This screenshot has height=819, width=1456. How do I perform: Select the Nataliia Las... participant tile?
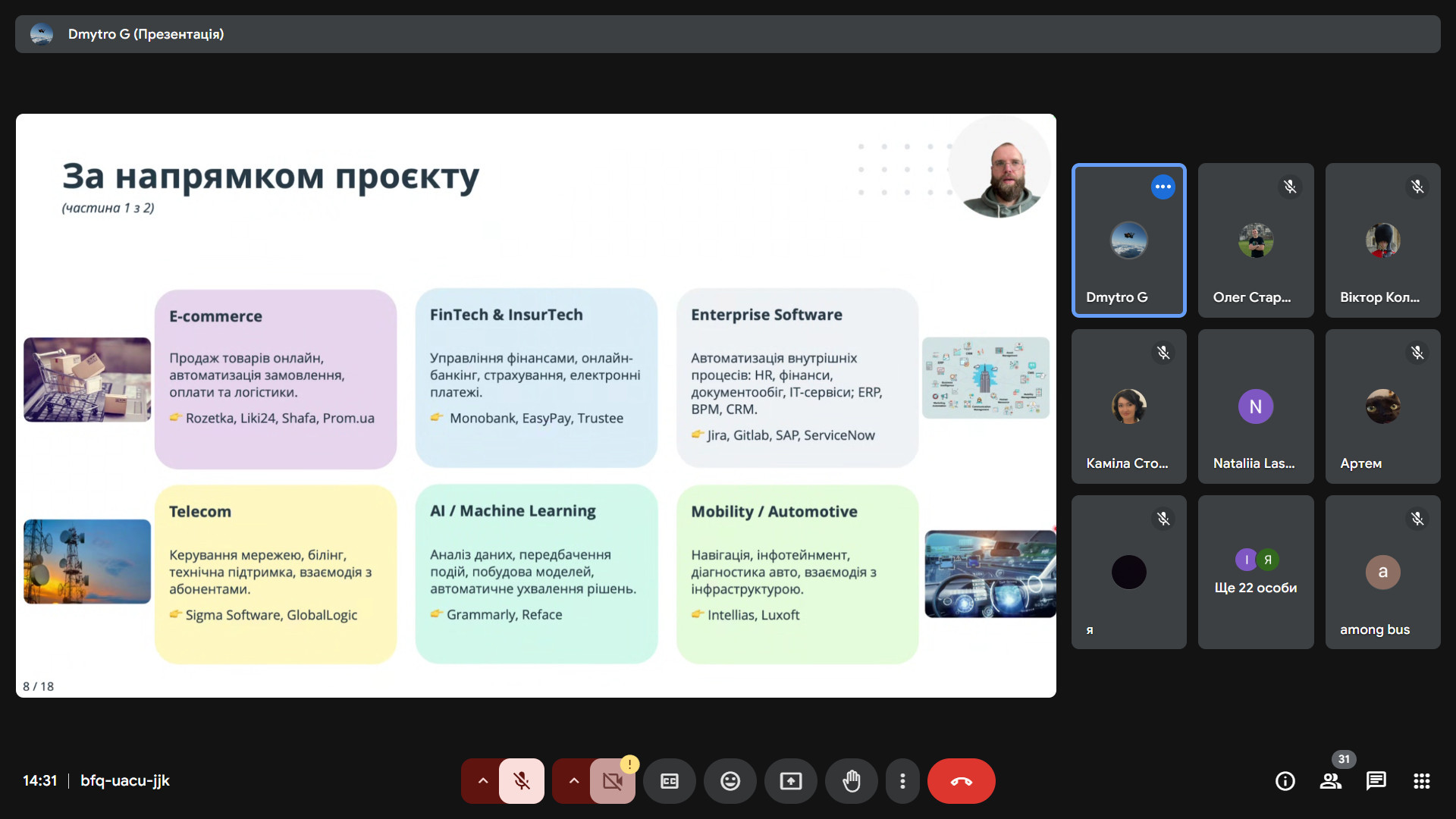coord(1256,406)
